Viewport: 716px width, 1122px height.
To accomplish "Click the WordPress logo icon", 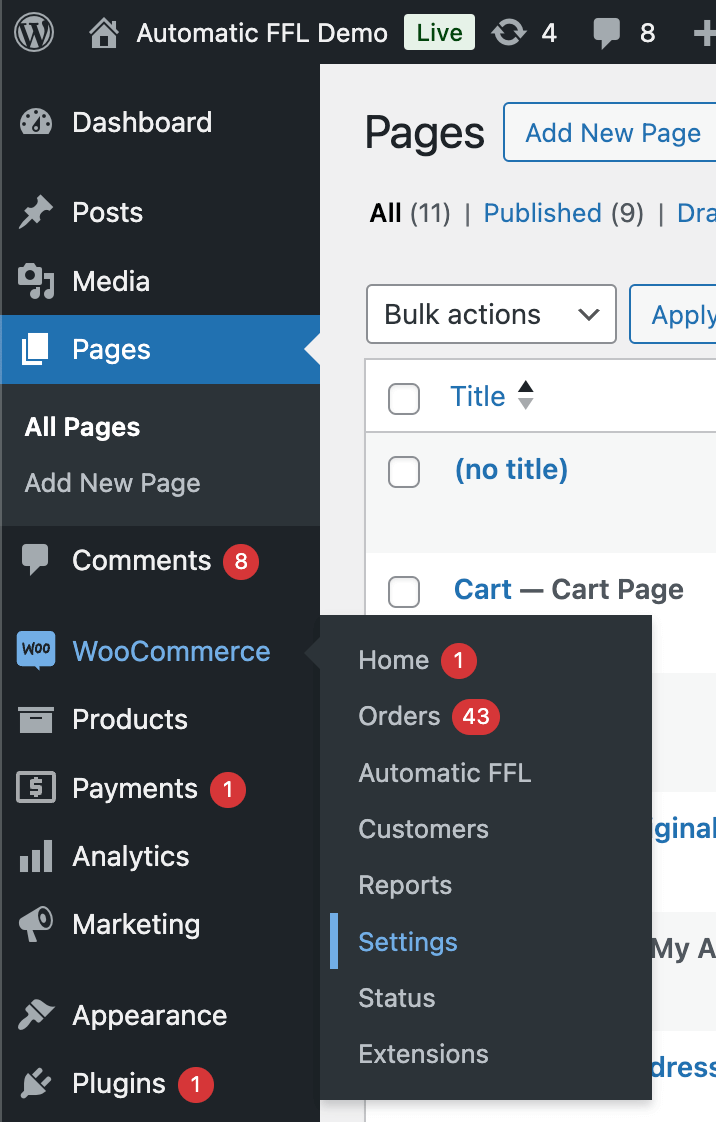I will click(34, 33).
